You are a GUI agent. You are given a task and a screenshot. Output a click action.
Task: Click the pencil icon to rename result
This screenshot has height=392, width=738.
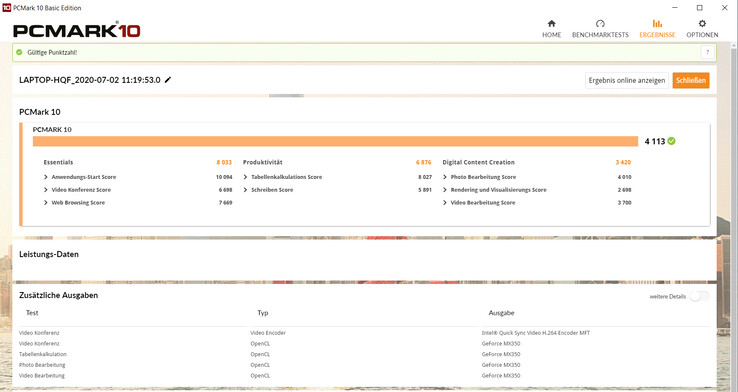[x=168, y=80]
